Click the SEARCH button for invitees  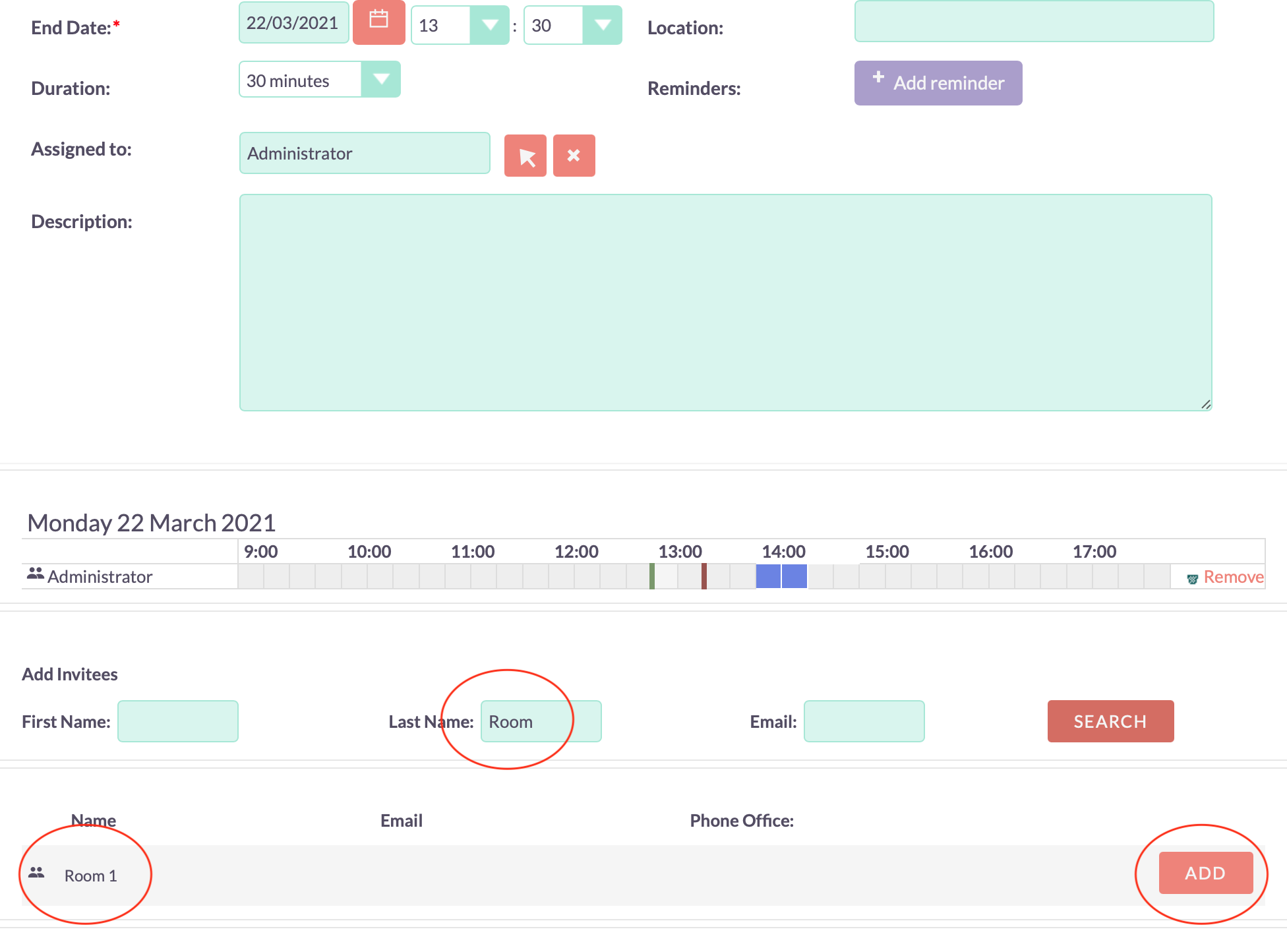coord(1110,721)
